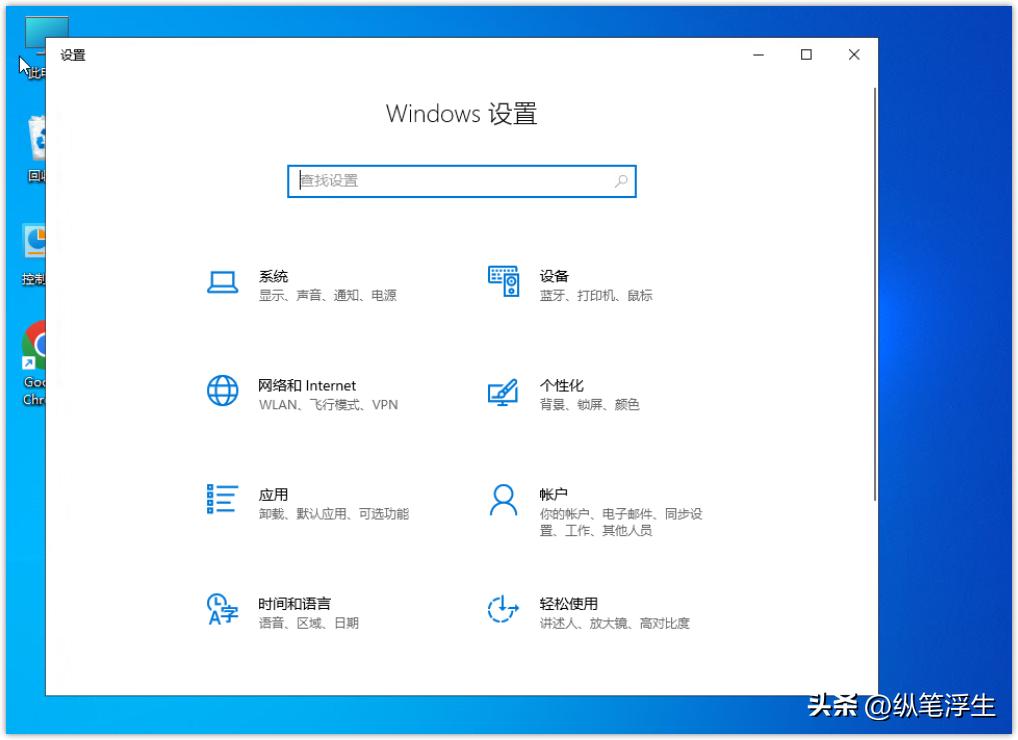Click '蓝牙、打印机、鼠标' text under 设备
The width and height of the screenshot is (1018, 740).
pyautogui.click(x=596, y=297)
